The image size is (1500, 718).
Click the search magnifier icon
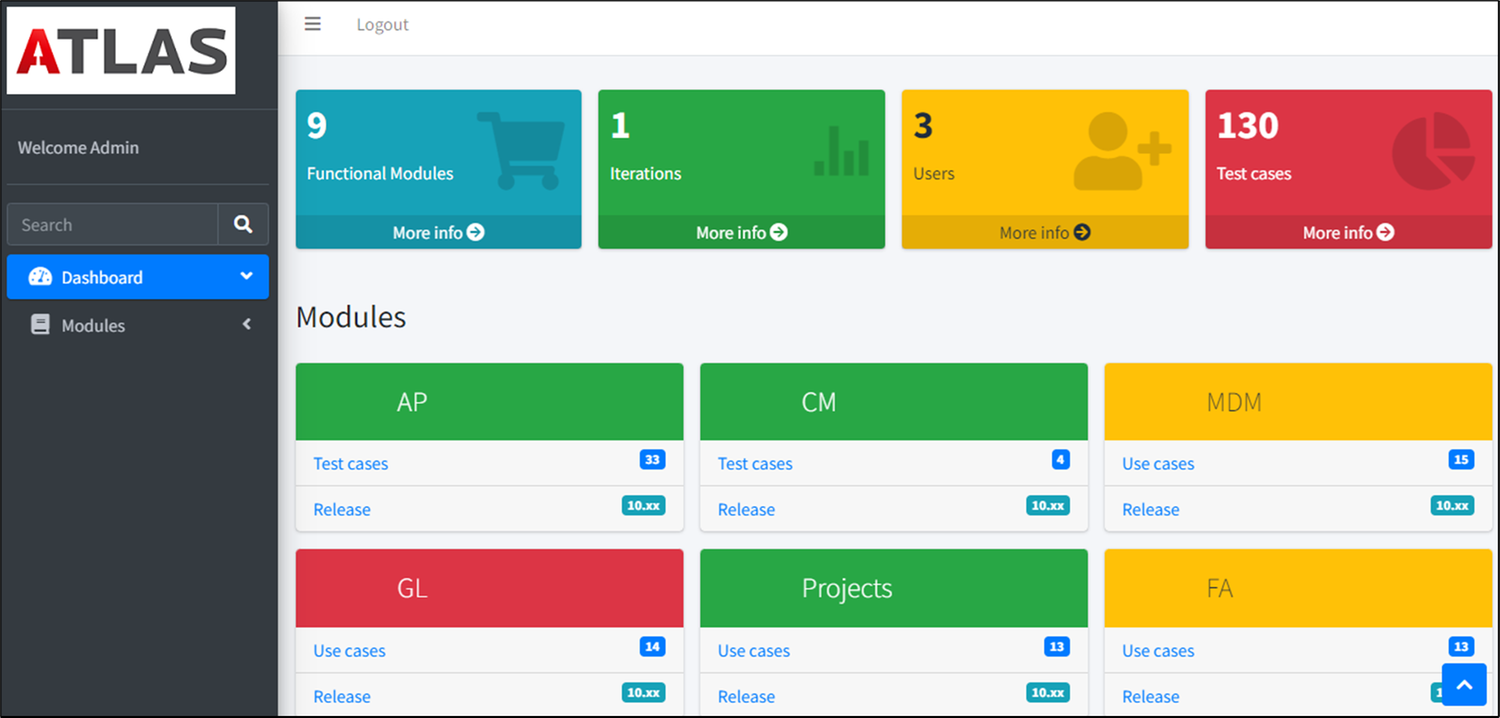click(243, 224)
